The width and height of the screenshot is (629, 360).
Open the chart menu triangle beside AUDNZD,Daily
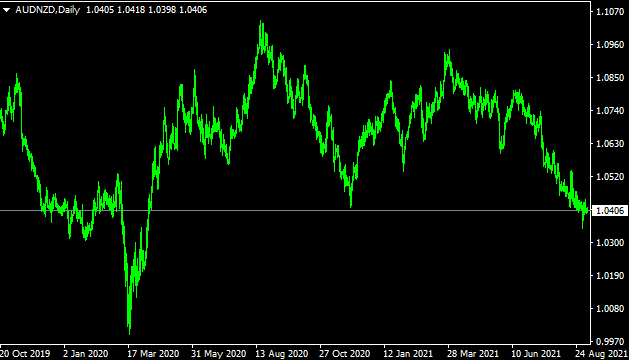(x=6, y=10)
